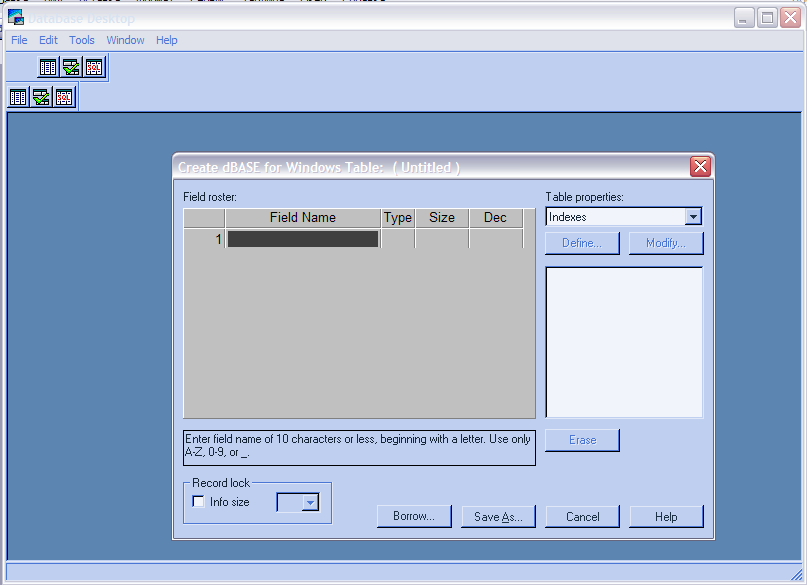Click the Cancel button in dialog
807x585 pixels.
pos(582,516)
